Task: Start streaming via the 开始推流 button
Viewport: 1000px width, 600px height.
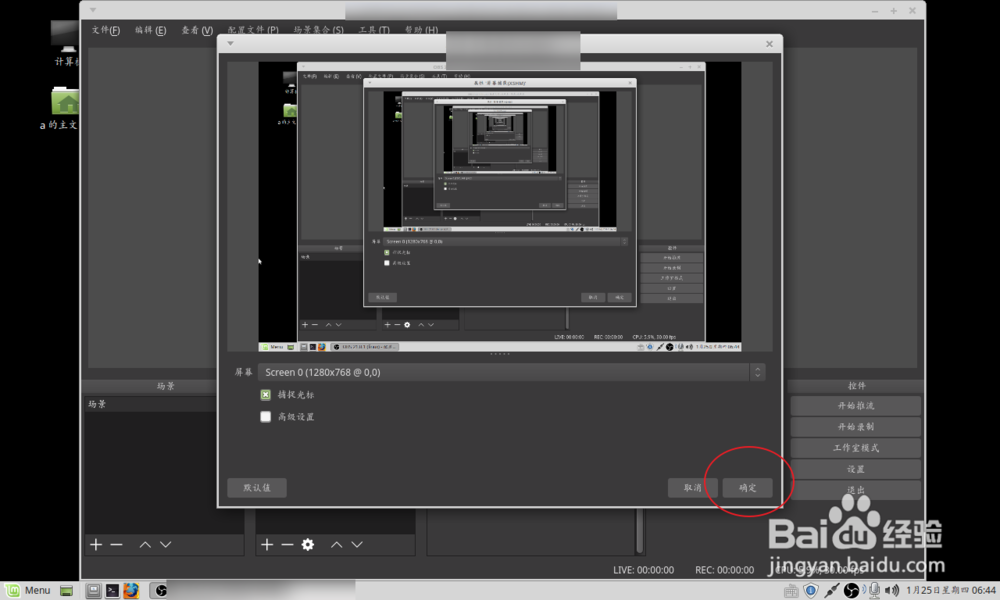Action: coord(855,405)
